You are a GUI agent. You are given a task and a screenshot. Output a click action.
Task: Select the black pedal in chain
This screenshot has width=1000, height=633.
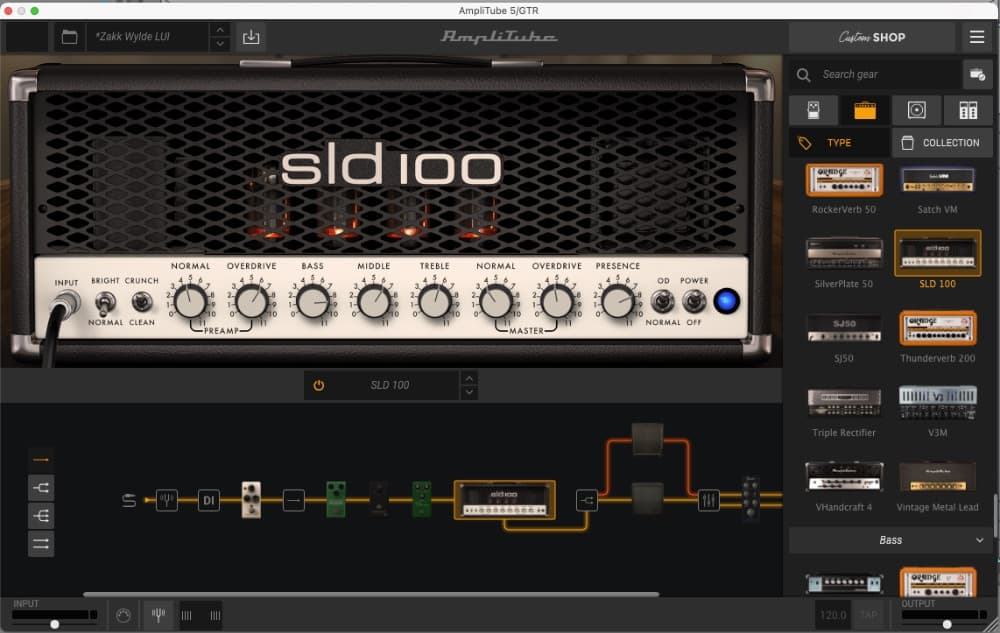pyautogui.click(x=379, y=499)
